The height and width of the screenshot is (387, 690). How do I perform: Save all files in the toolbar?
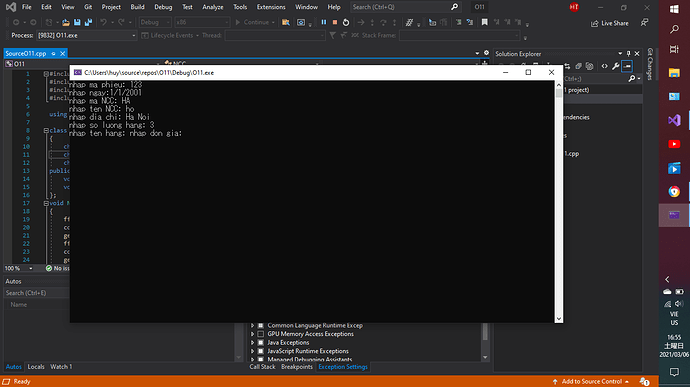[x=88, y=22]
